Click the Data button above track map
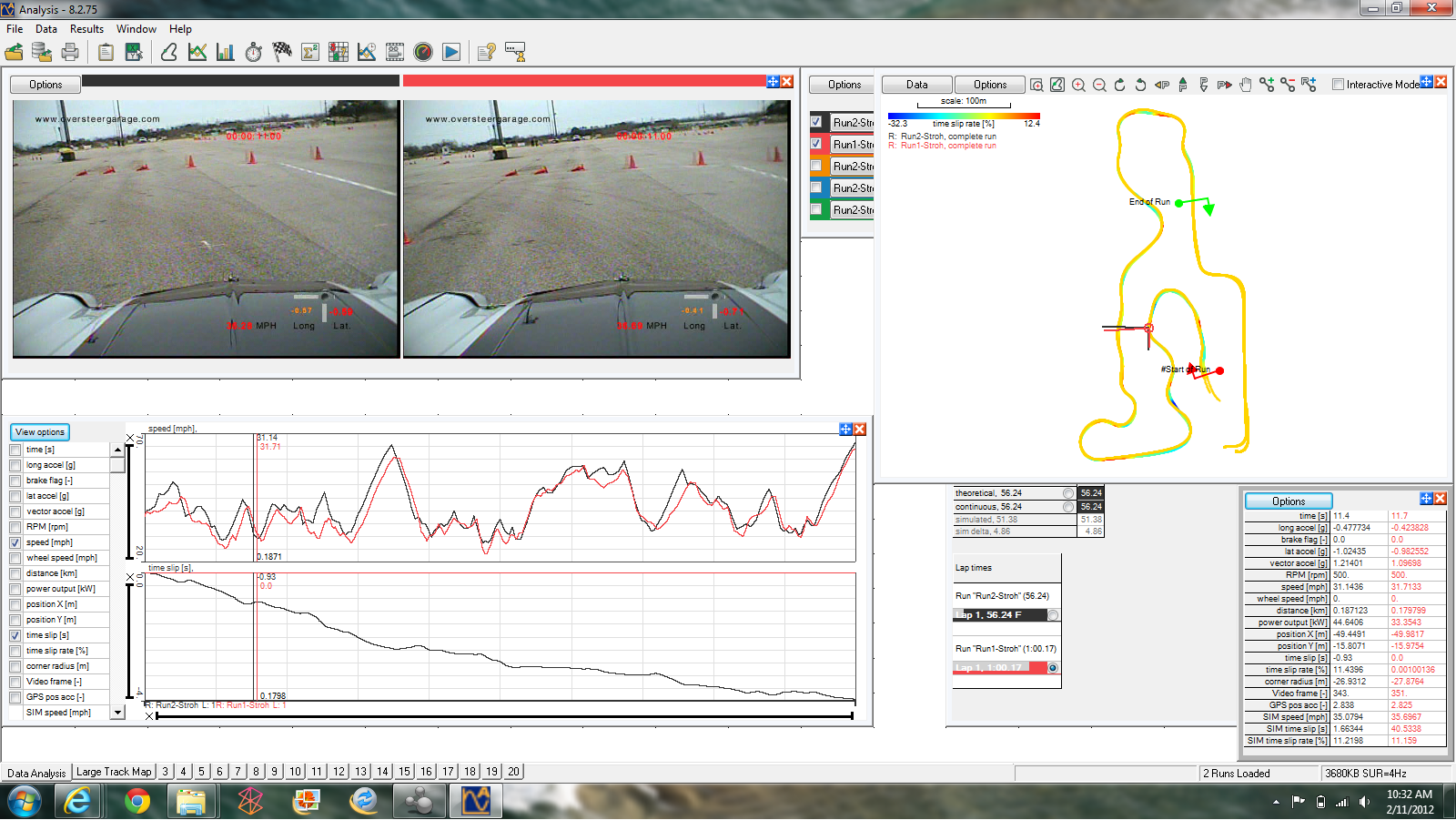Viewport: 1456px width, 820px height. (916, 85)
